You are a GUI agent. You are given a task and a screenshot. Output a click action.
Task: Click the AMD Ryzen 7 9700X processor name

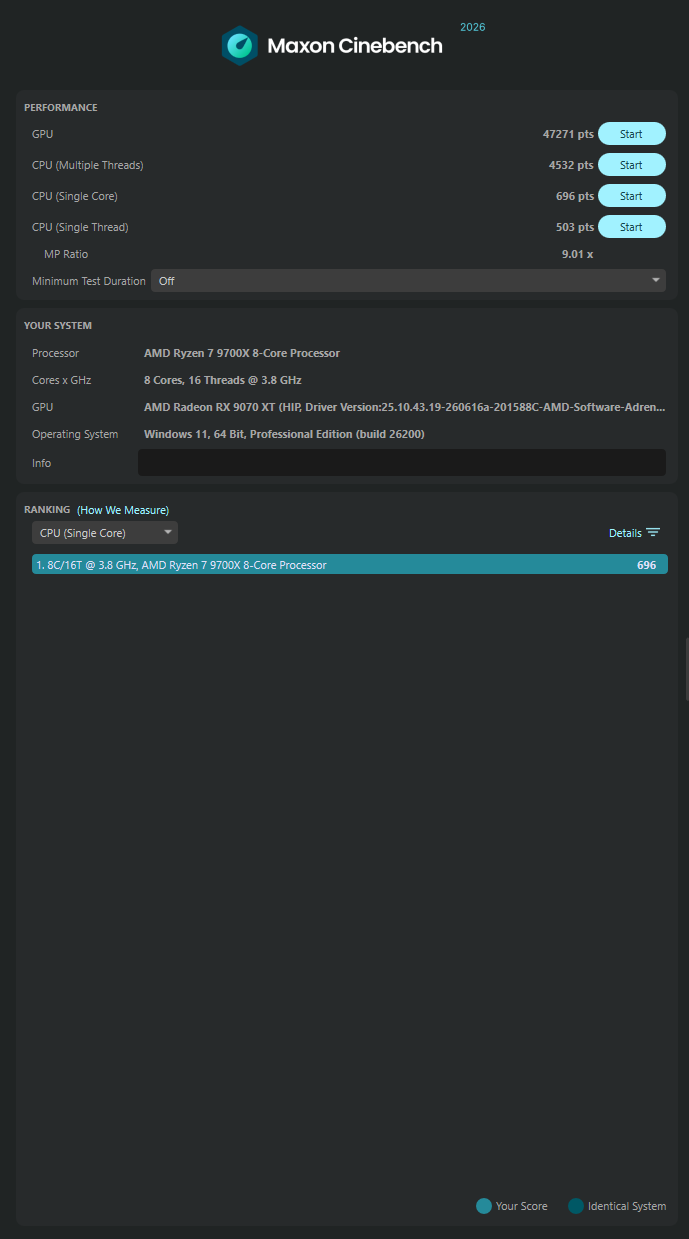[242, 353]
